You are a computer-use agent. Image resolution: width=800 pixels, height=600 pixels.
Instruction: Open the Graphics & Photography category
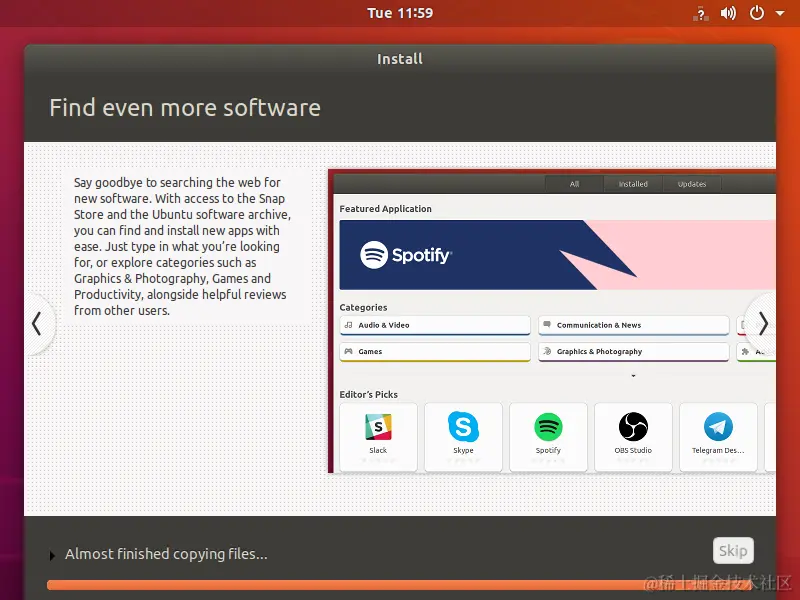[634, 352]
